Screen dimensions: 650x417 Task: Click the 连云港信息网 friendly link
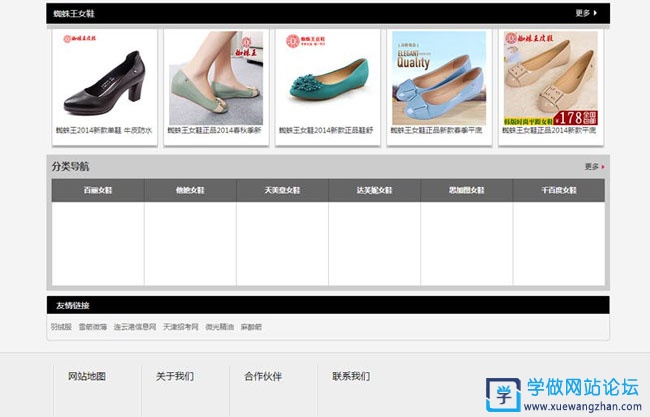coord(134,327)
